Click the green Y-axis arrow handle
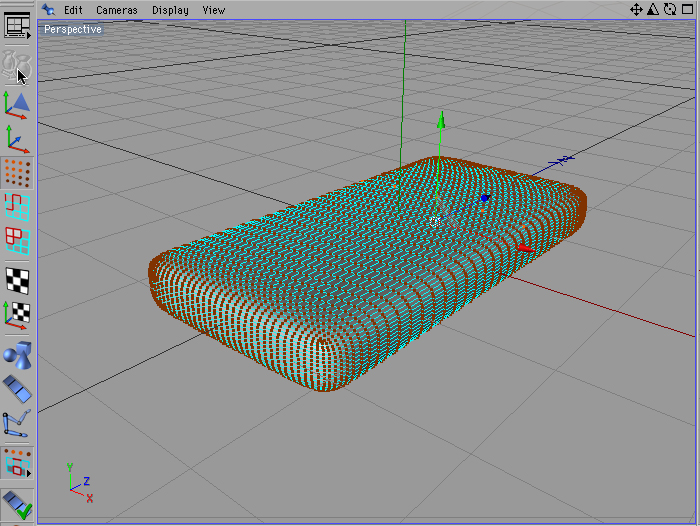Image resolution: width=700 pixels, height=526 pixels. (x=441, y=121)
